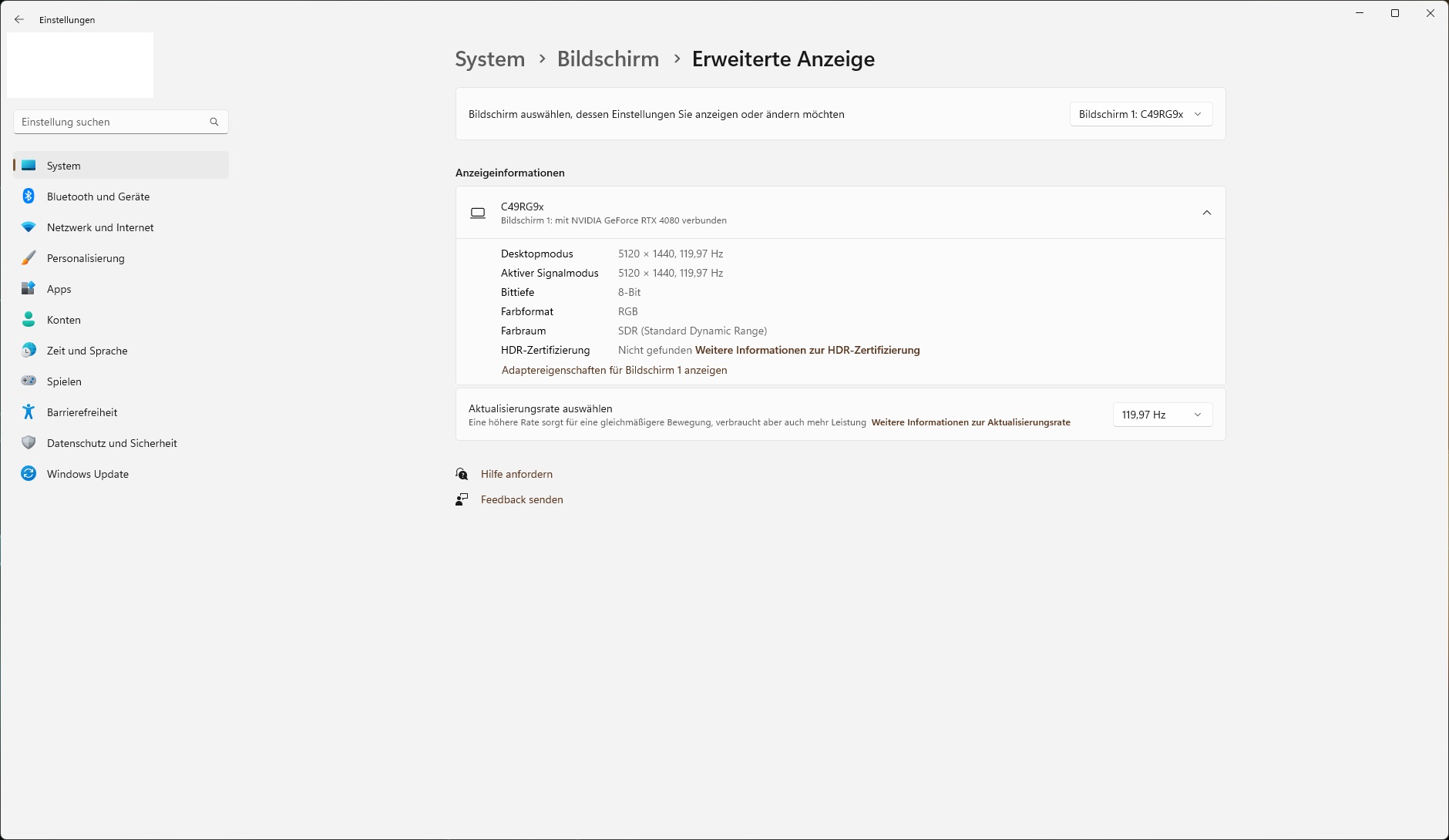Image resolution: width=1449 pixels, height=840 pixels.
Task: Click the Hilfe anfordern help icon
Action: [462, 474]
